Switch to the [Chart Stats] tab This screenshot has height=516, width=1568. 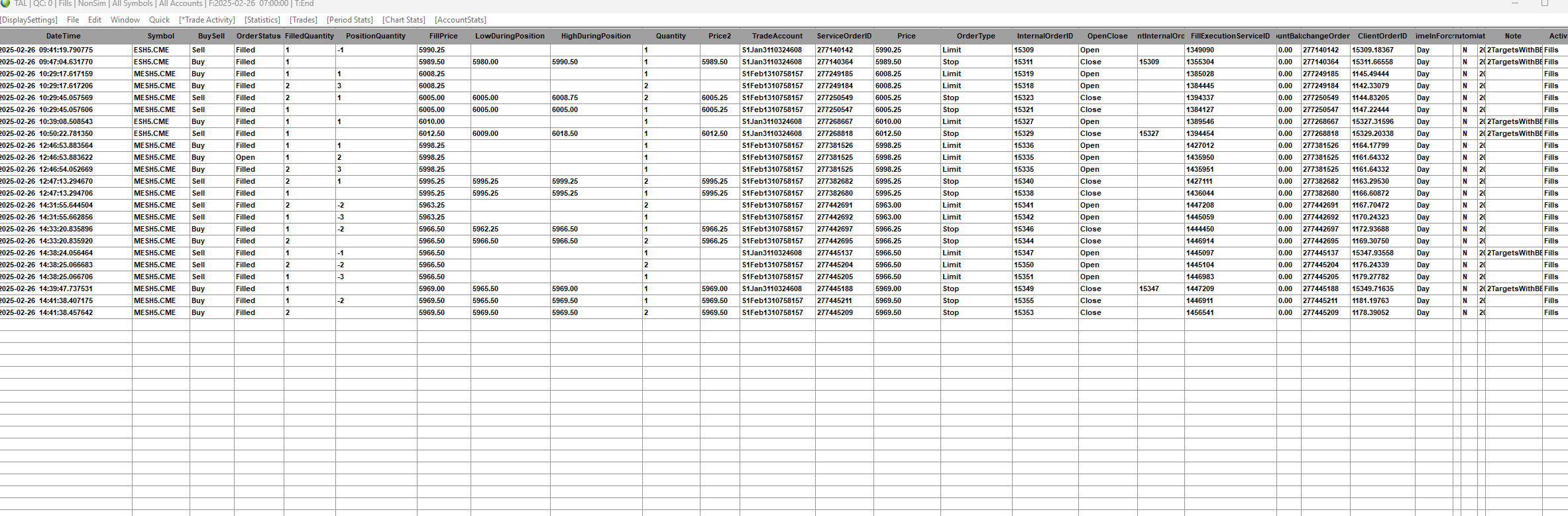click(404, 20)
